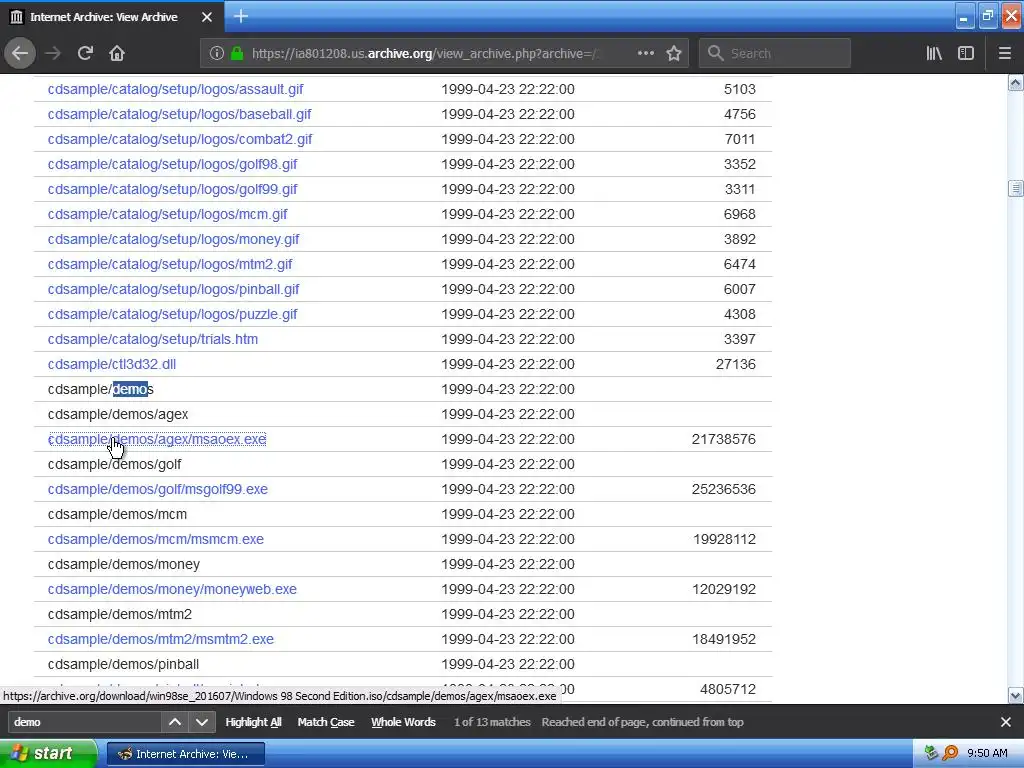Open assault.gif link

(175, 89)
